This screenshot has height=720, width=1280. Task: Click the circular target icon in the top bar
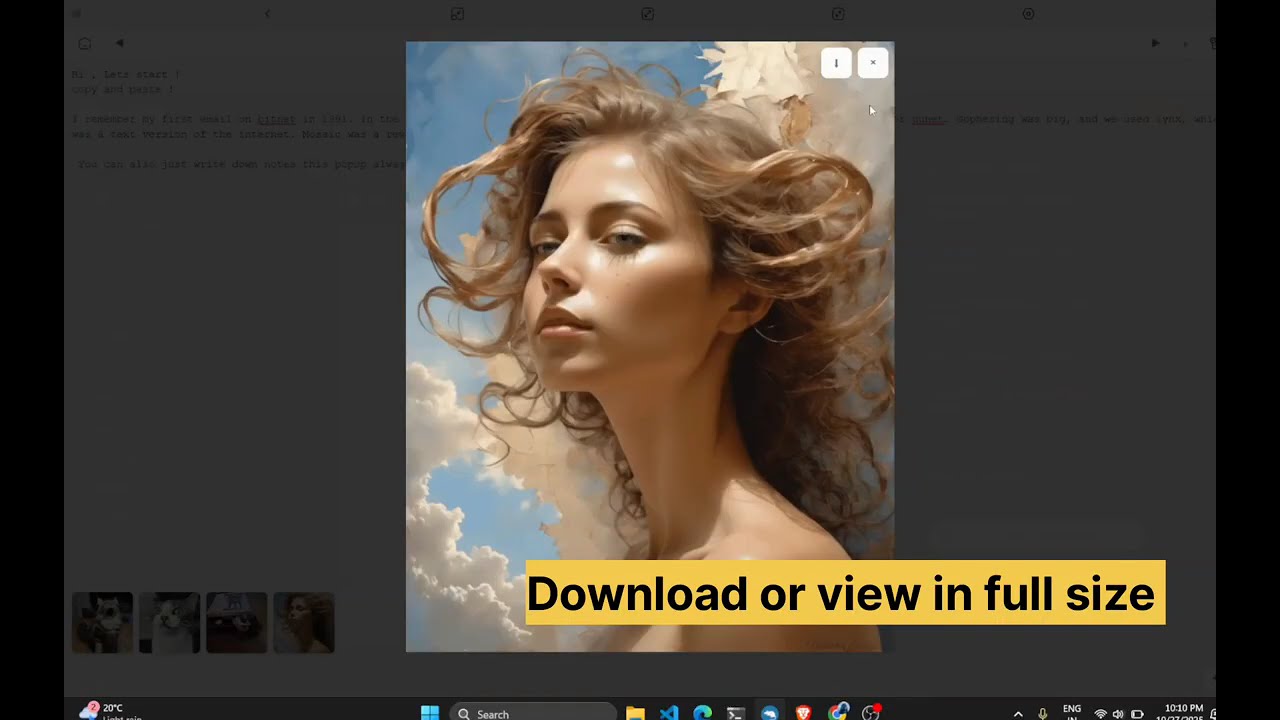[1028, 14]
